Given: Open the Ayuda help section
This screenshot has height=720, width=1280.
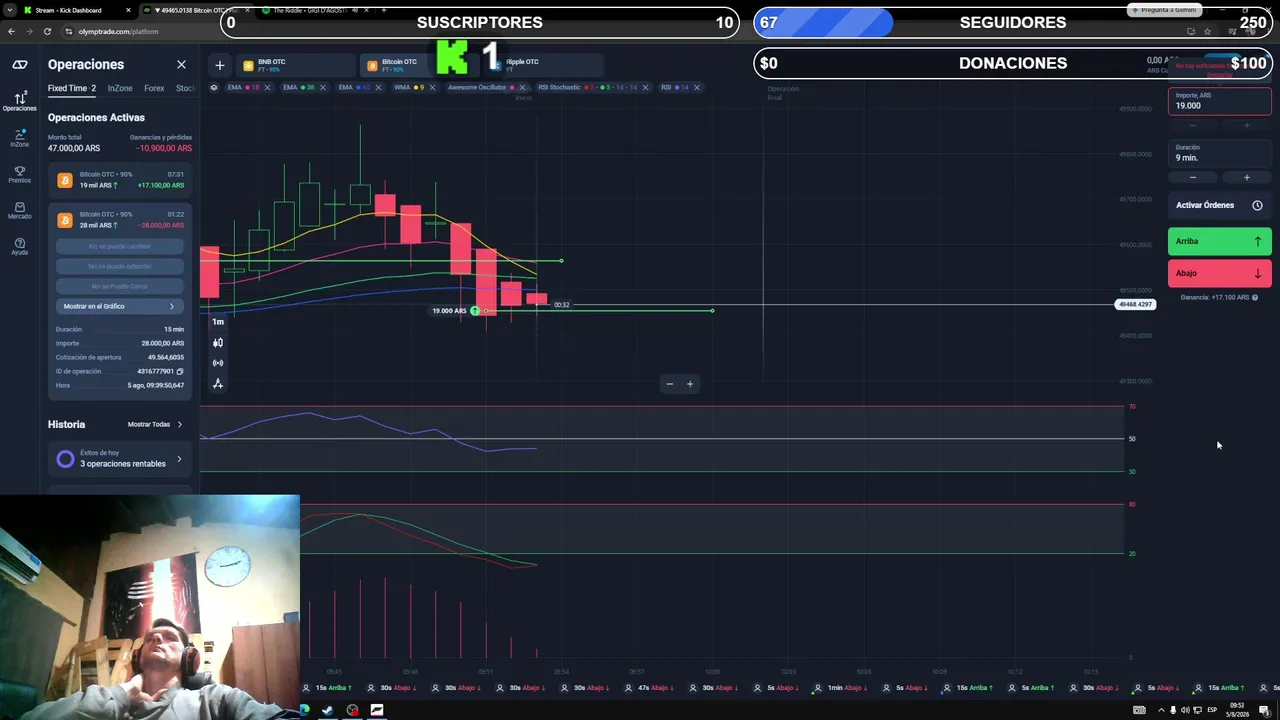Looking at the screenshot, I should 20,246.
